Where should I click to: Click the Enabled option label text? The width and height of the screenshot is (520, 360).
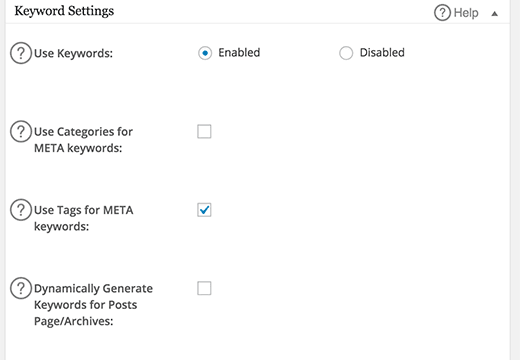[239, 53]
